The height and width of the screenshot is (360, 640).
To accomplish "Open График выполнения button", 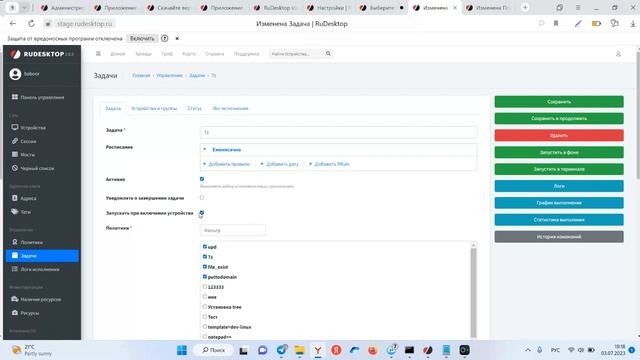I will point(559,203).
